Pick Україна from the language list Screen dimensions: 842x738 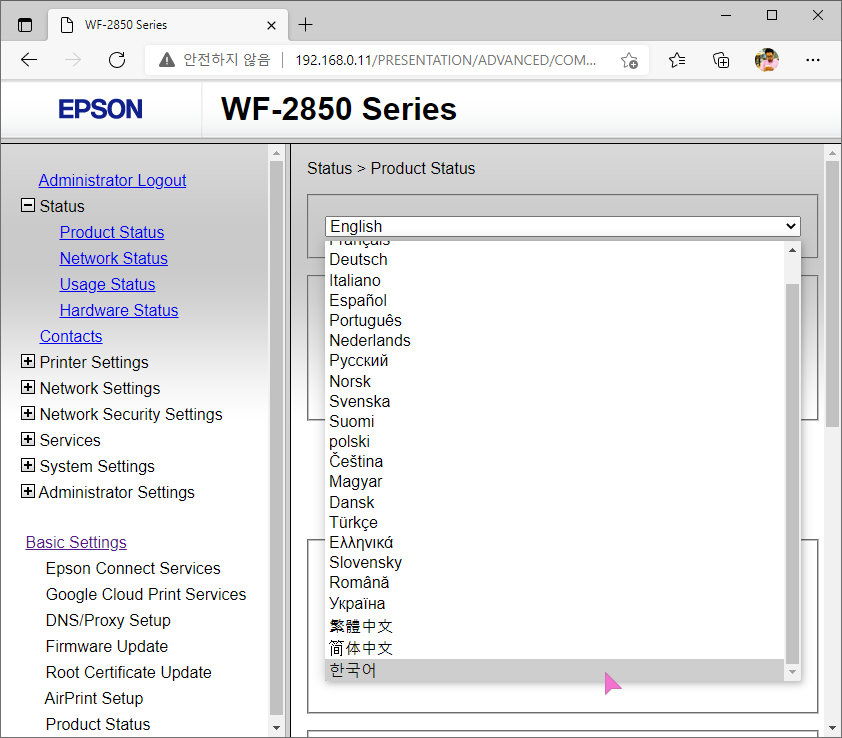click(555, 604)
